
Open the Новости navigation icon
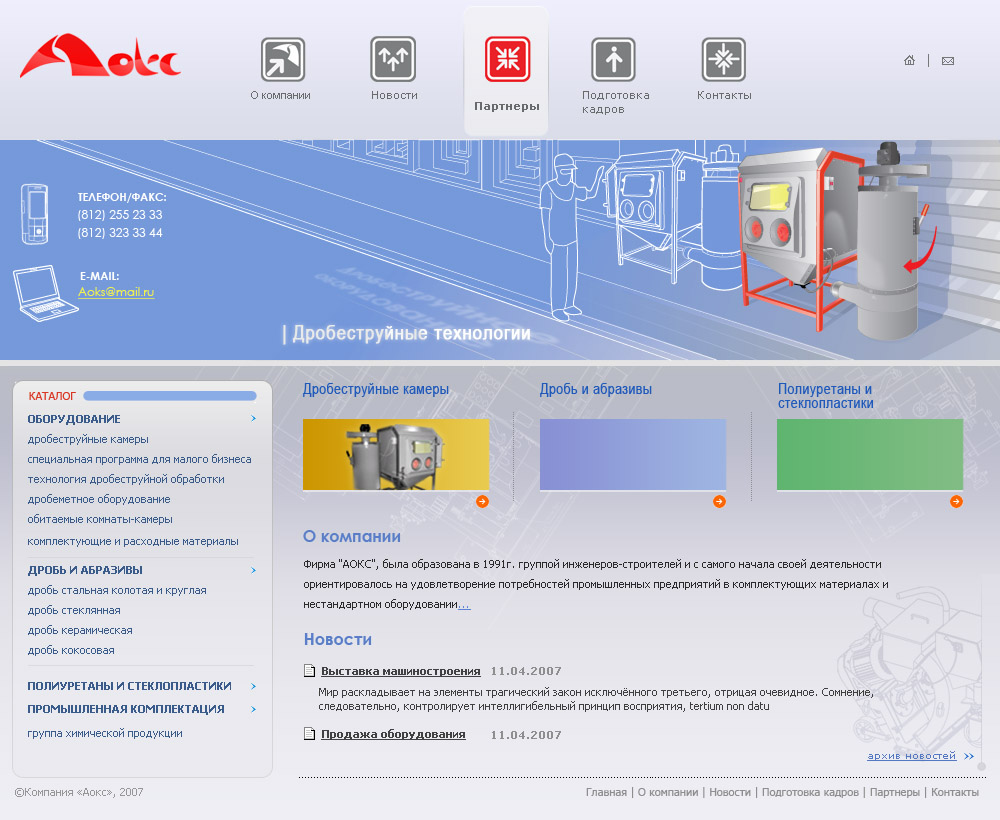pos(393,59)
